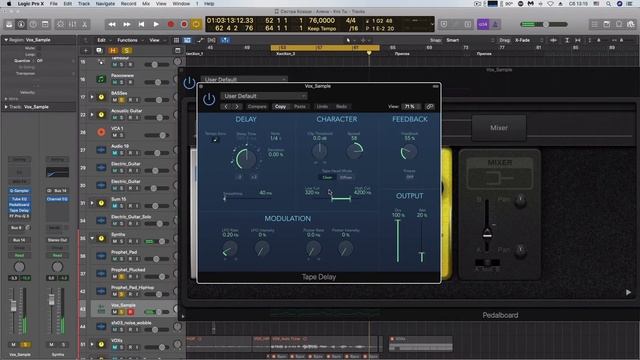The width and height of the screenshot is (640, 360).
Task: Click the plugin link chain icon
Action: click(429, 107)
